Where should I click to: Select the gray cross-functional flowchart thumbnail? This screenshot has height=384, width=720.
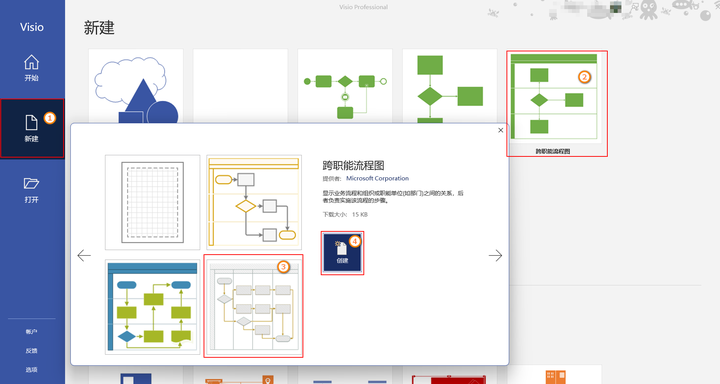[x=254, y=306]
